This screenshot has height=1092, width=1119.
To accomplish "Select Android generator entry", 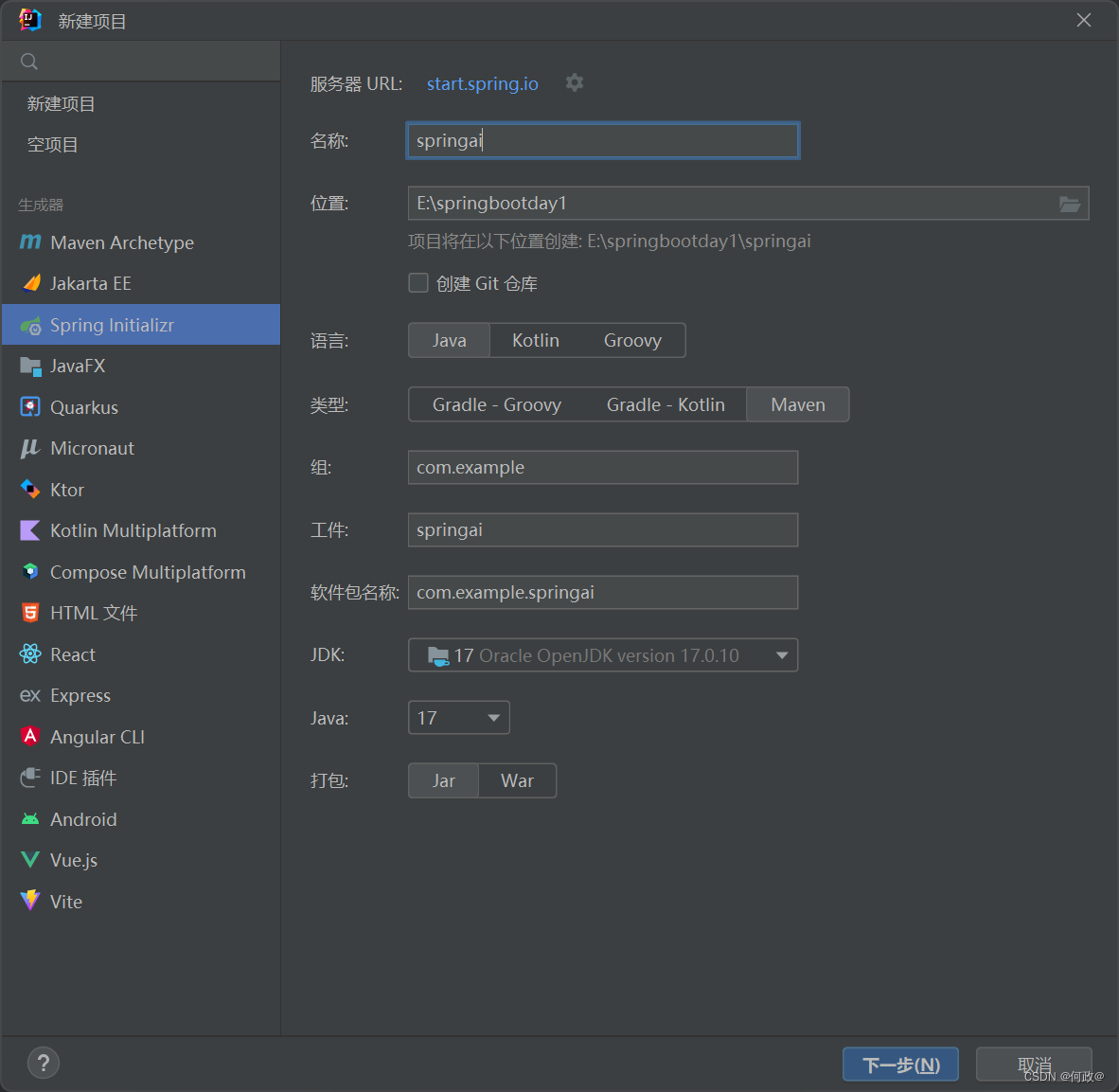I will pos(141,818).
